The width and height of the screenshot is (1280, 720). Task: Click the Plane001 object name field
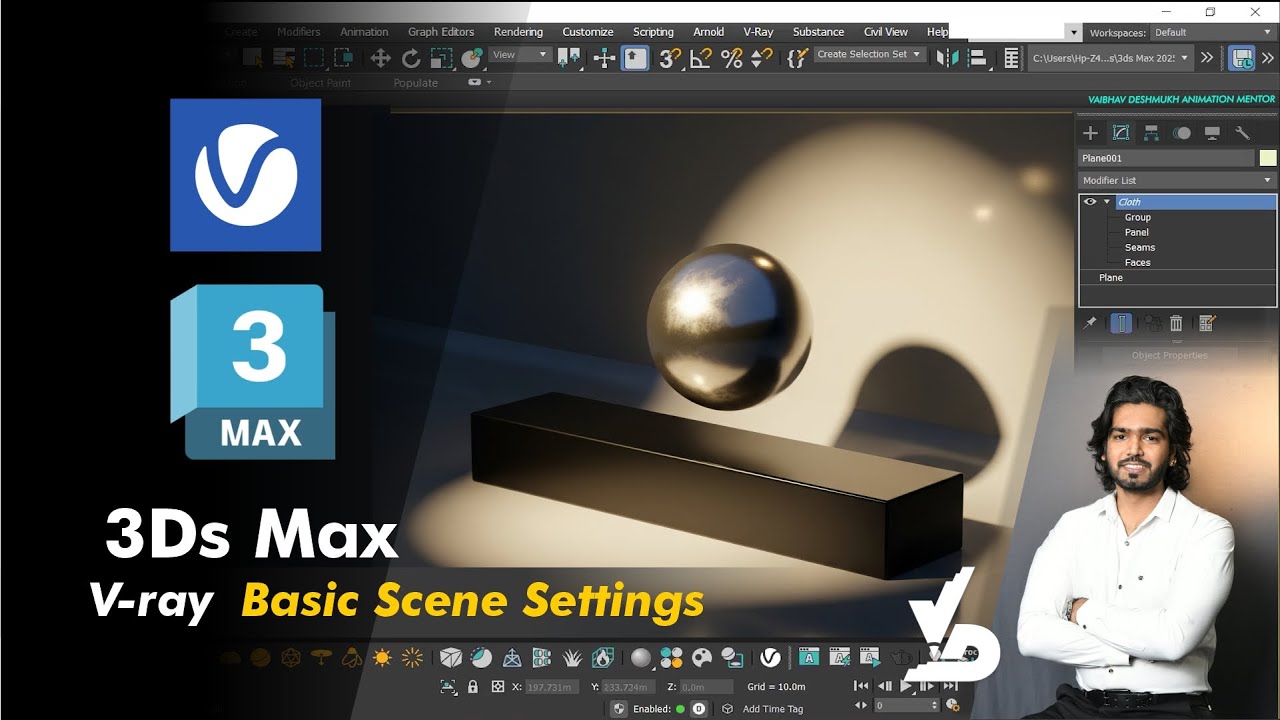(x=1165, y=158)
